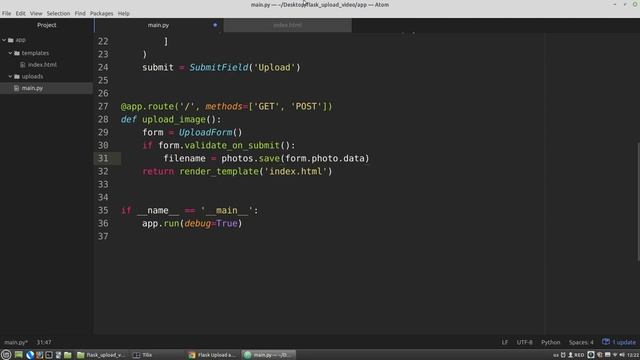Image resolution: width=640 pixels, height=360 pixels.
Task: Click the 12:22 clock in system tray
Action: point(633,355)
